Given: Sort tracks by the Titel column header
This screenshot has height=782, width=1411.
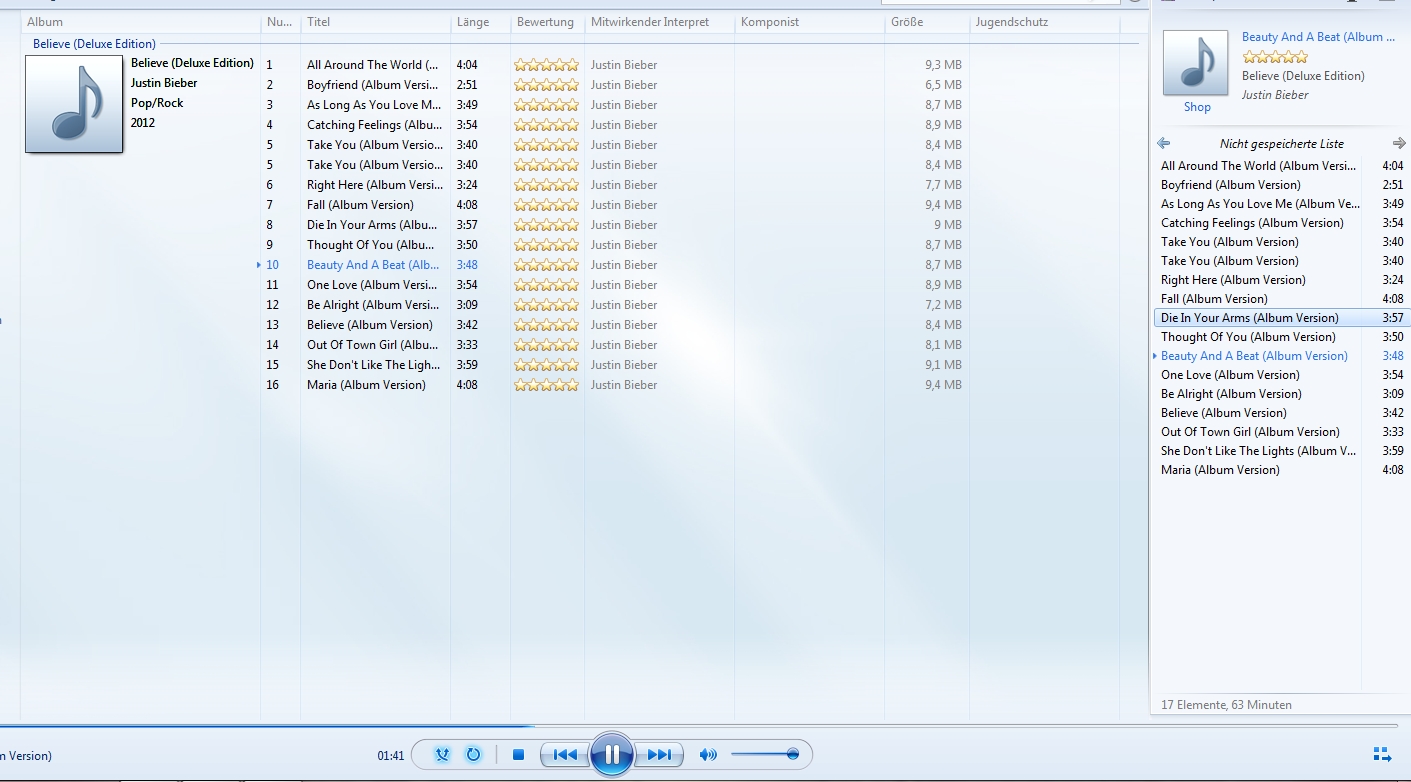Looking at the screenshot, I should (319, 22).
